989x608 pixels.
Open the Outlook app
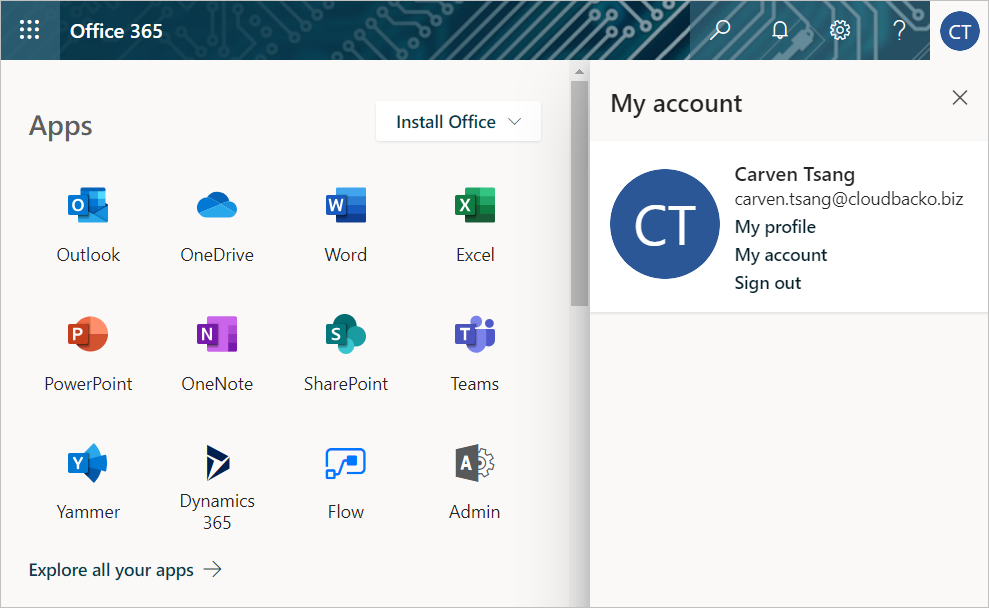pyautogui.click(x=88, y=206)
